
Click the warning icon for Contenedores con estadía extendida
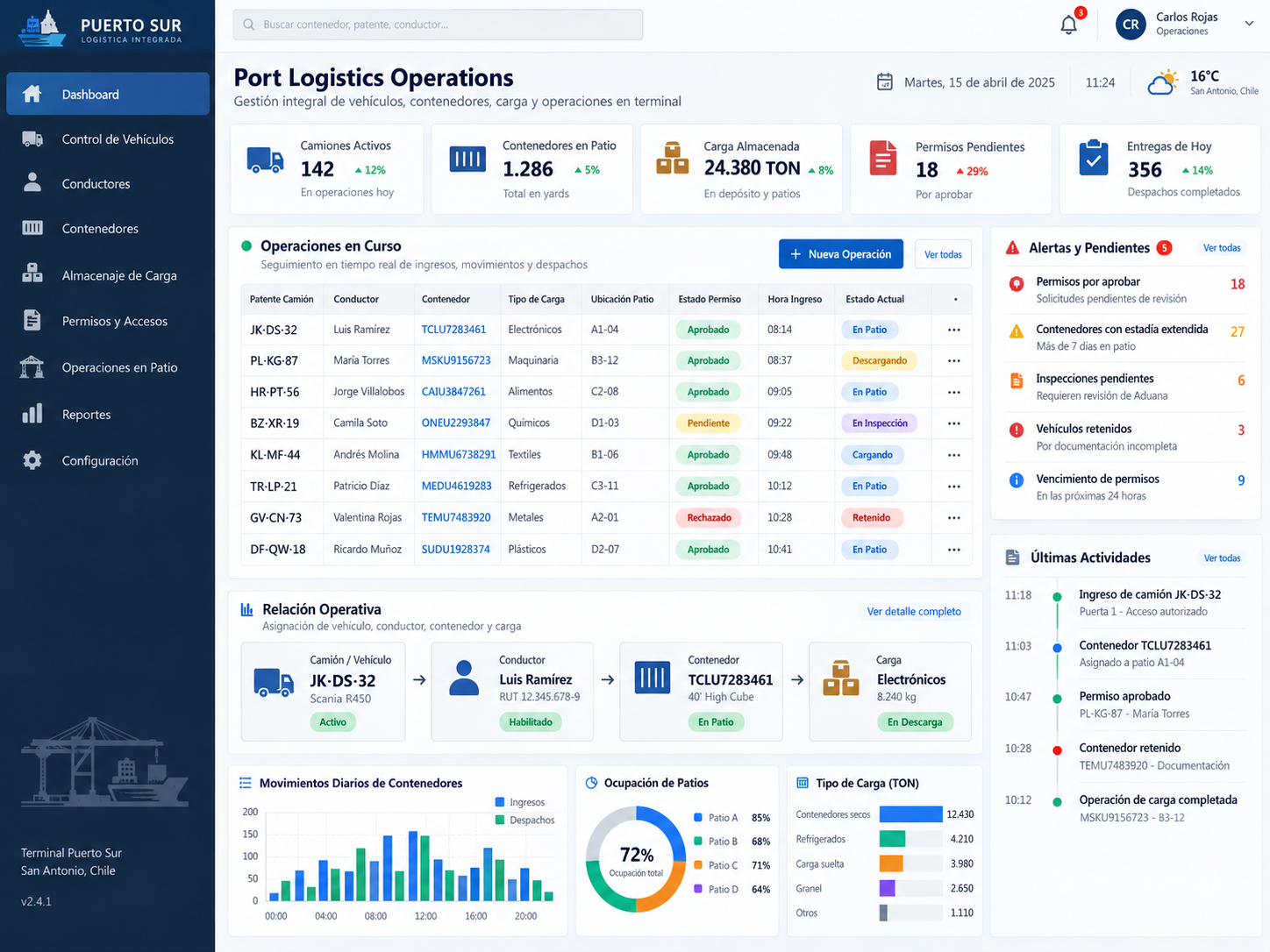(1017, 331)
